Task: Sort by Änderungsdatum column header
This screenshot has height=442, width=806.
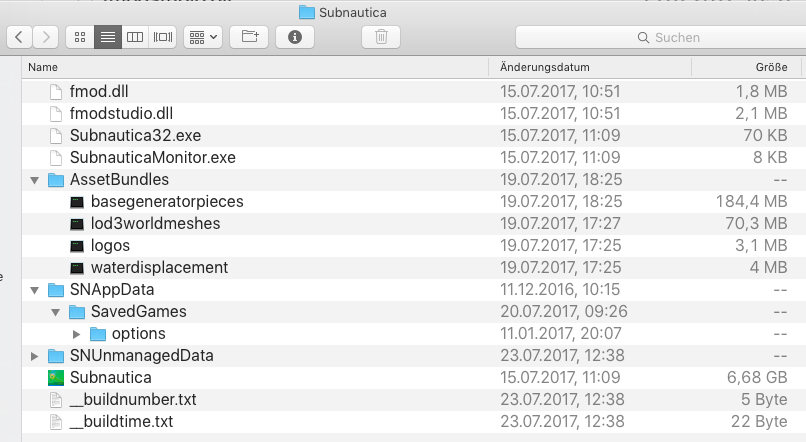Action: click(590, 67)
